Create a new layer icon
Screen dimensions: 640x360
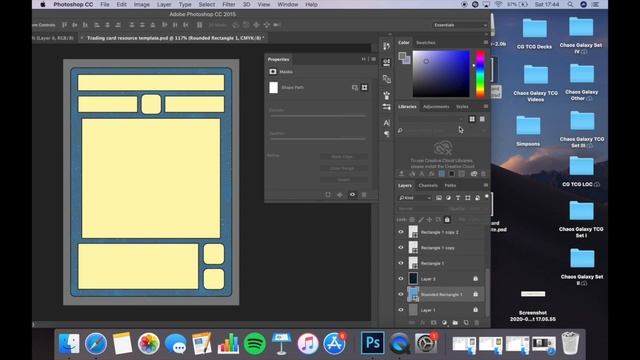click(x=466, y=323)
